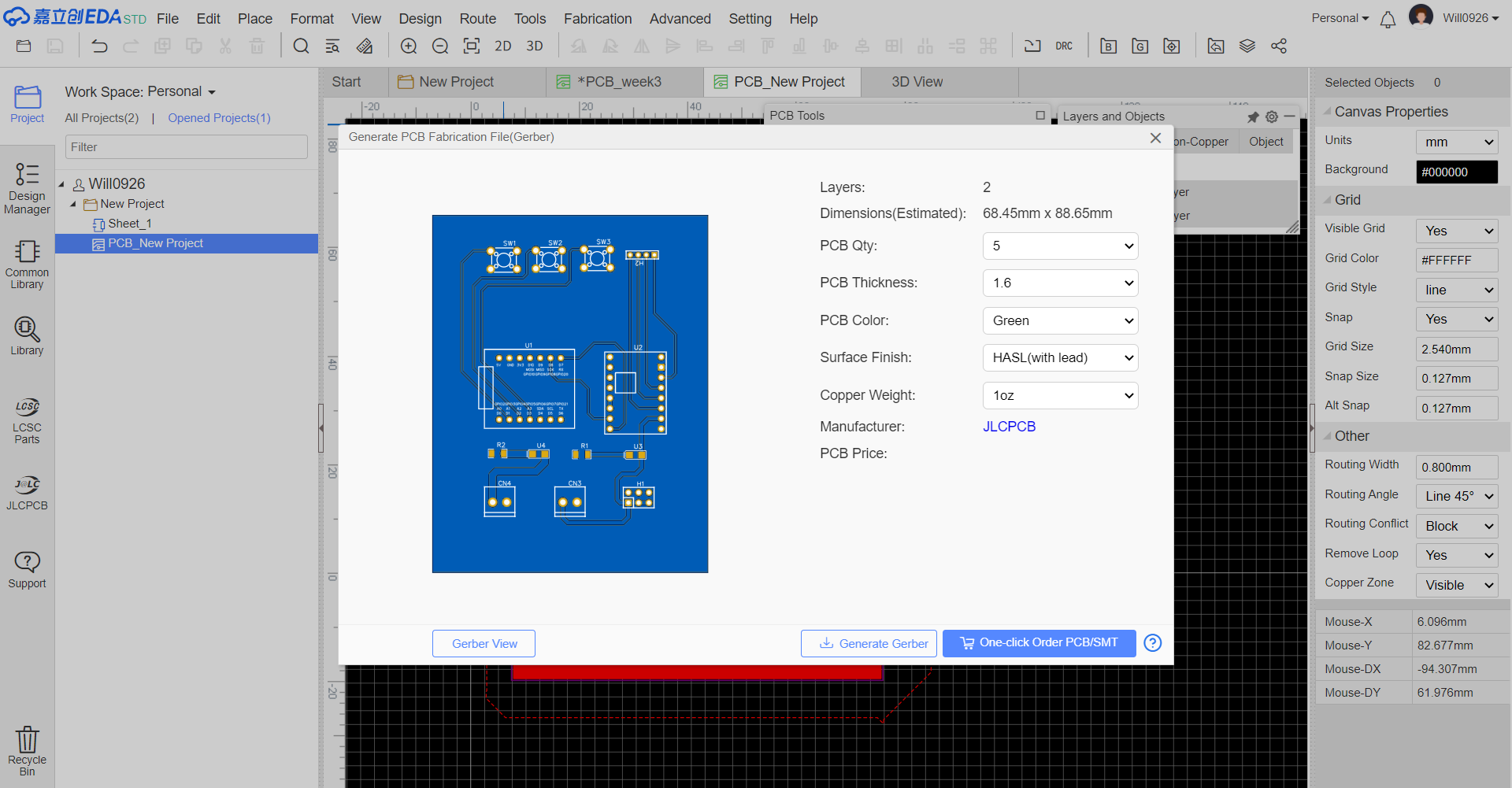Click the Background color #000000 swatch
This screenshot has height=788, width=1512.
(1456, 172)
